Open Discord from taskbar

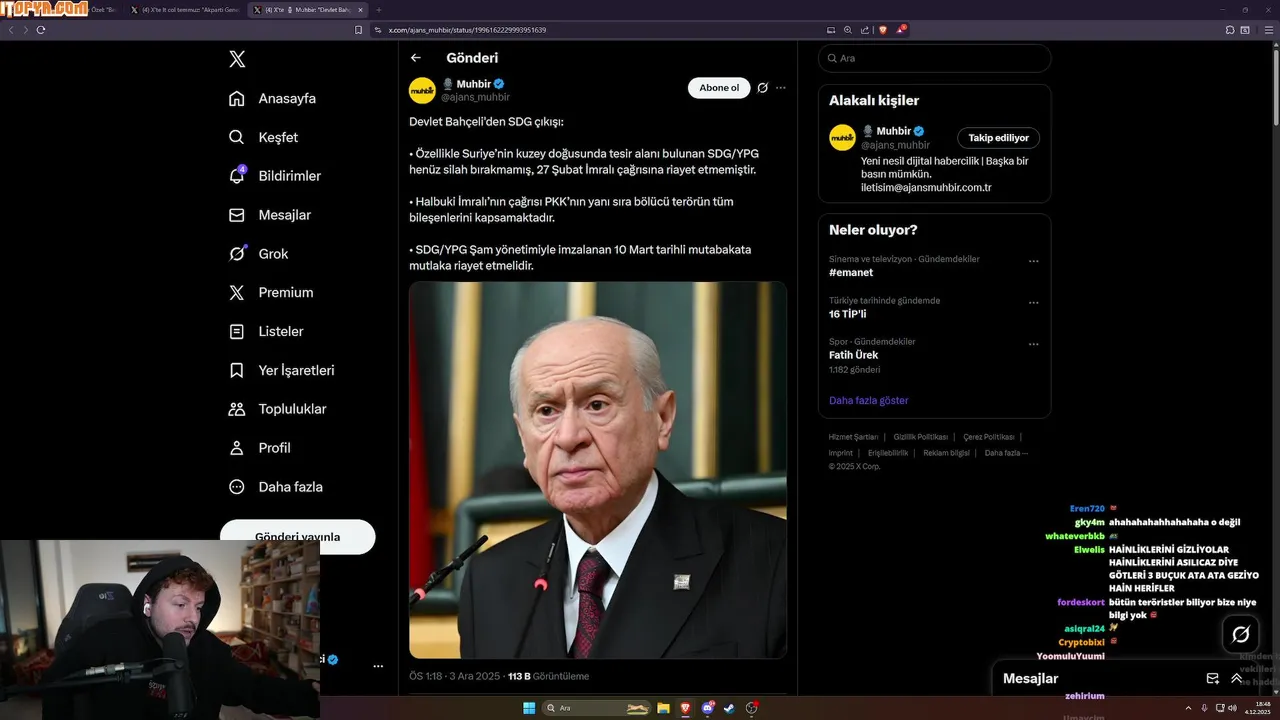[708, 708]
